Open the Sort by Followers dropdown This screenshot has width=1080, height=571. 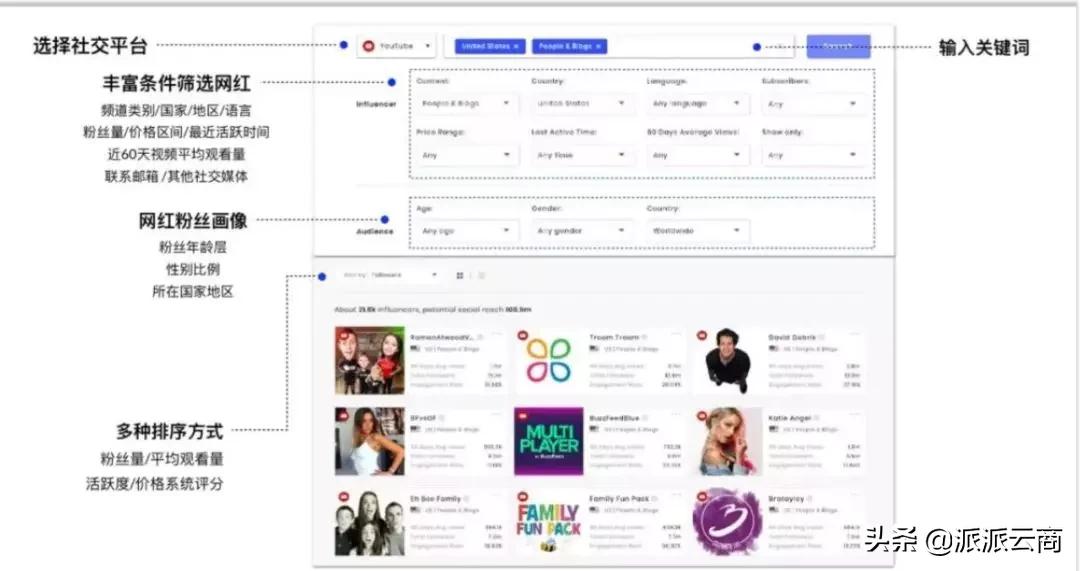390,275
